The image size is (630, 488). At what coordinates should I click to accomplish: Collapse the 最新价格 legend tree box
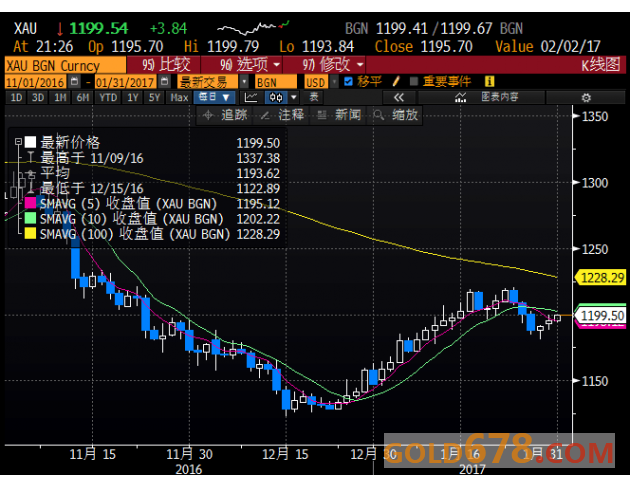click(18, 141)
